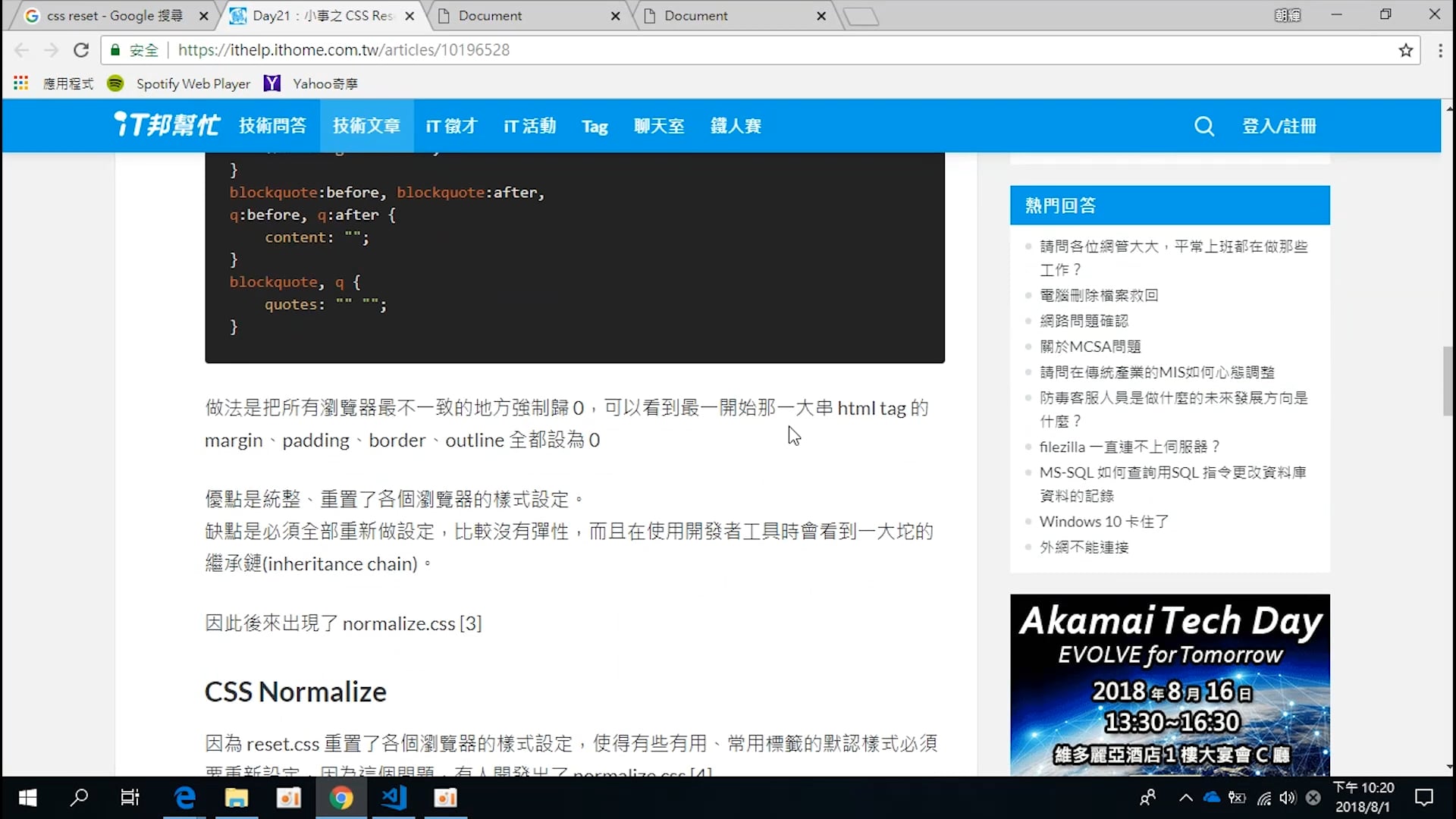Expand the hidden tray icons chevron
1456x819 pixels.
(x=1186, y=797)
